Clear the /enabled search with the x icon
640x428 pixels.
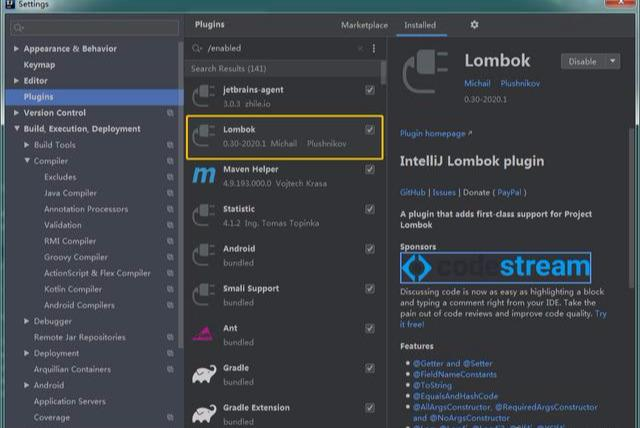pyautogui.click(x=360, y=48)
